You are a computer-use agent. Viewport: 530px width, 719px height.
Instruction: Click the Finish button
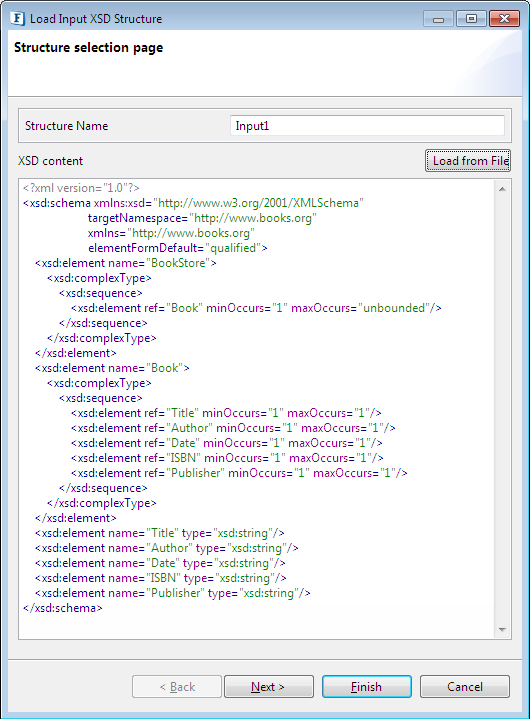tap(367, 686)
